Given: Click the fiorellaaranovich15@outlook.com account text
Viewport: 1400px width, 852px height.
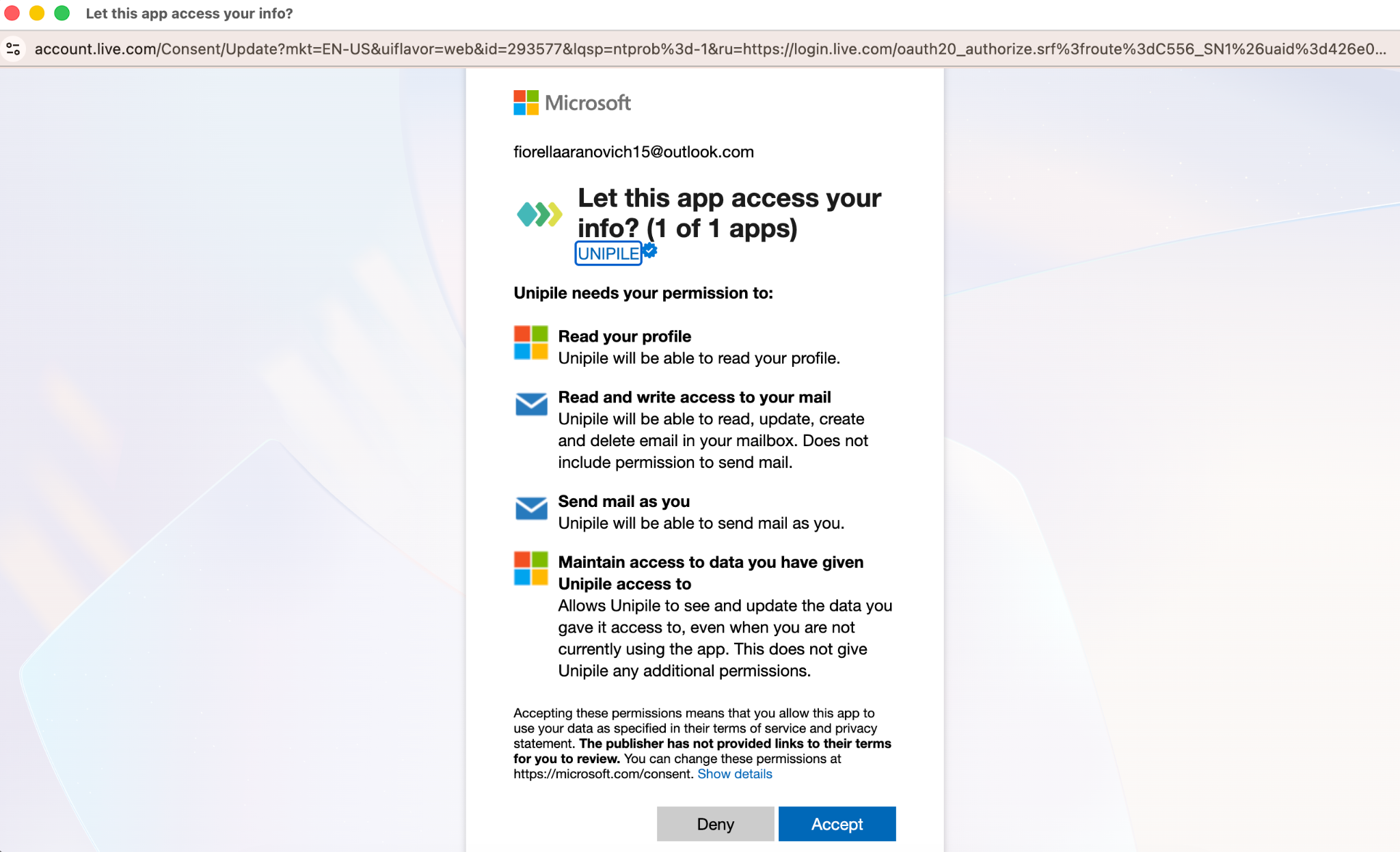Looking at the screenshot, I should point(634,152).
